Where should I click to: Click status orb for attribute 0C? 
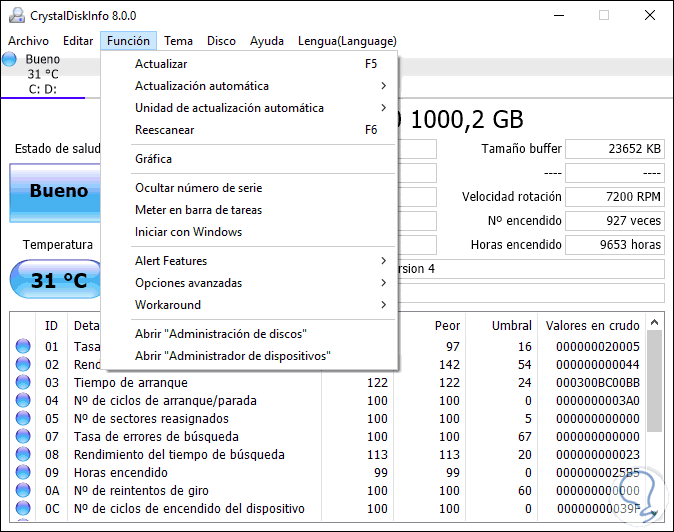tap(23, 508)
